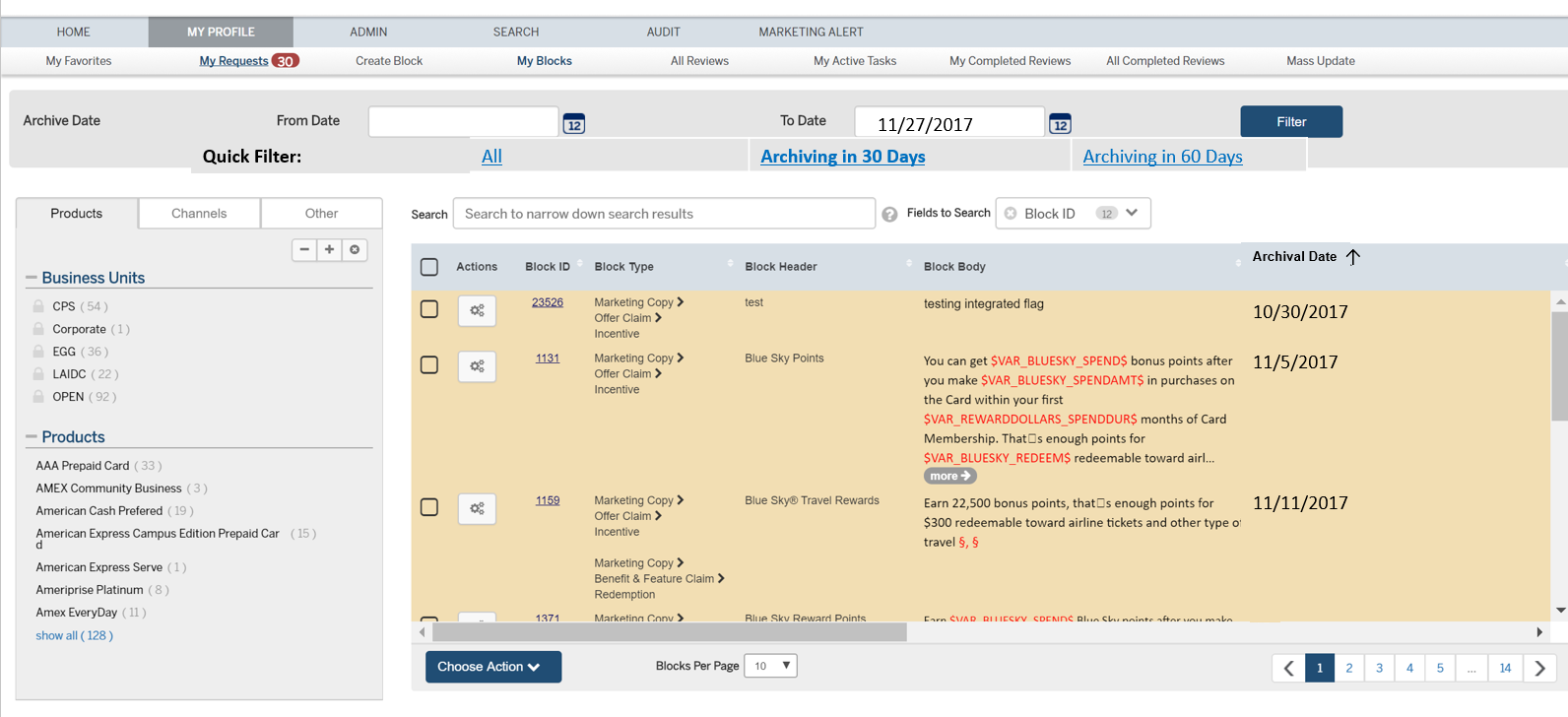The image size is (1568, 717).
Task: Click the Archival Date sort arrow
Action: [x=1353, y=256]
